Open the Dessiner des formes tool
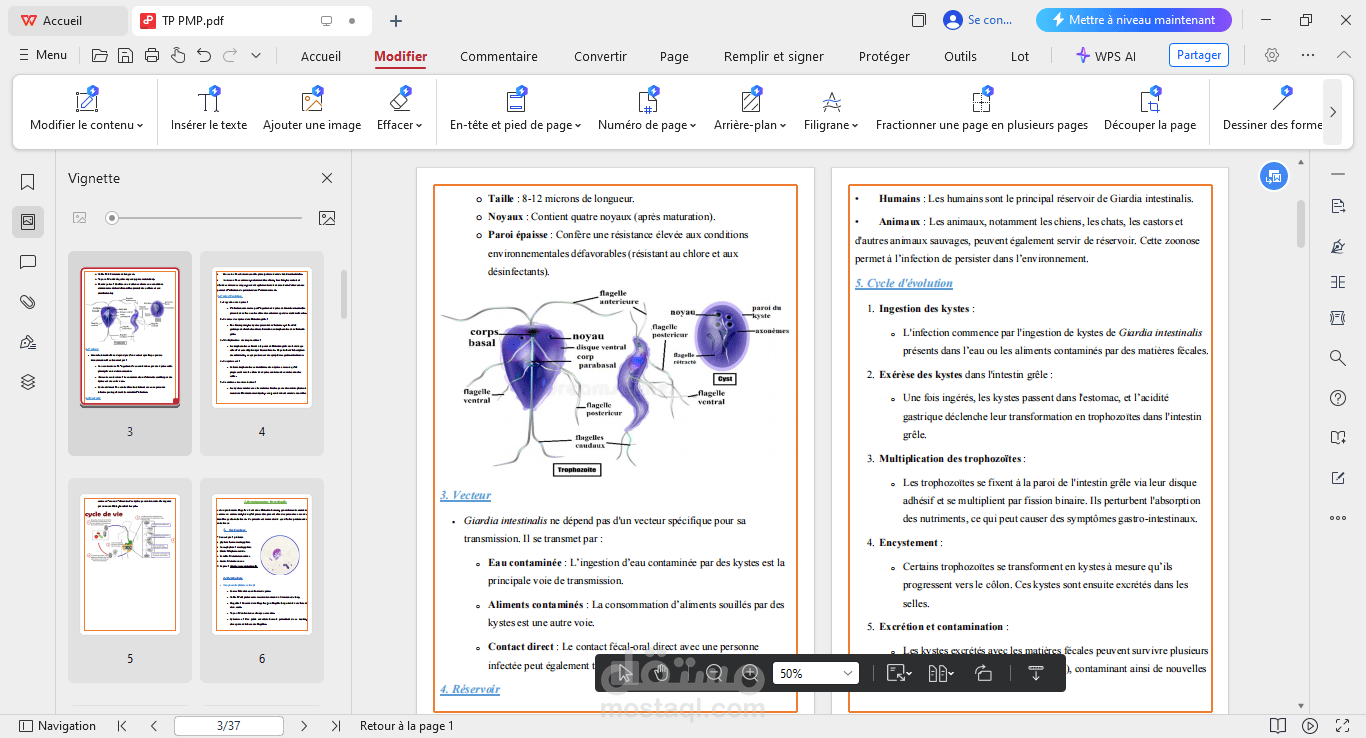Viewport: 1366px width, 738px height. click(x=1272, y=110)
